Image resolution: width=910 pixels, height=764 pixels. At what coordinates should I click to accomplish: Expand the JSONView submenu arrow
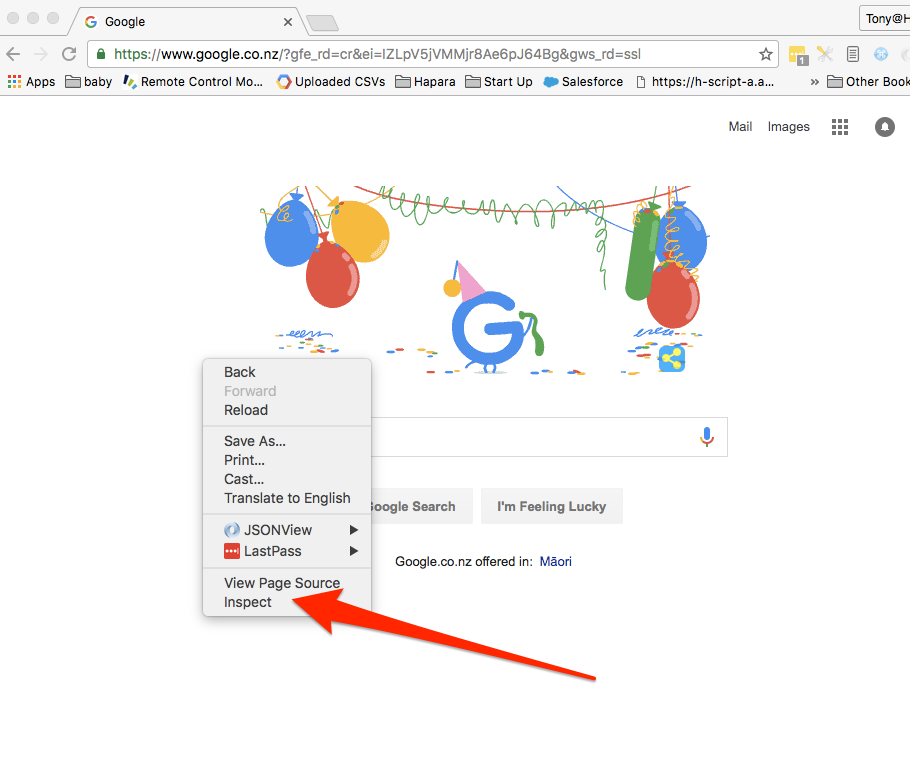pos(353,530)
